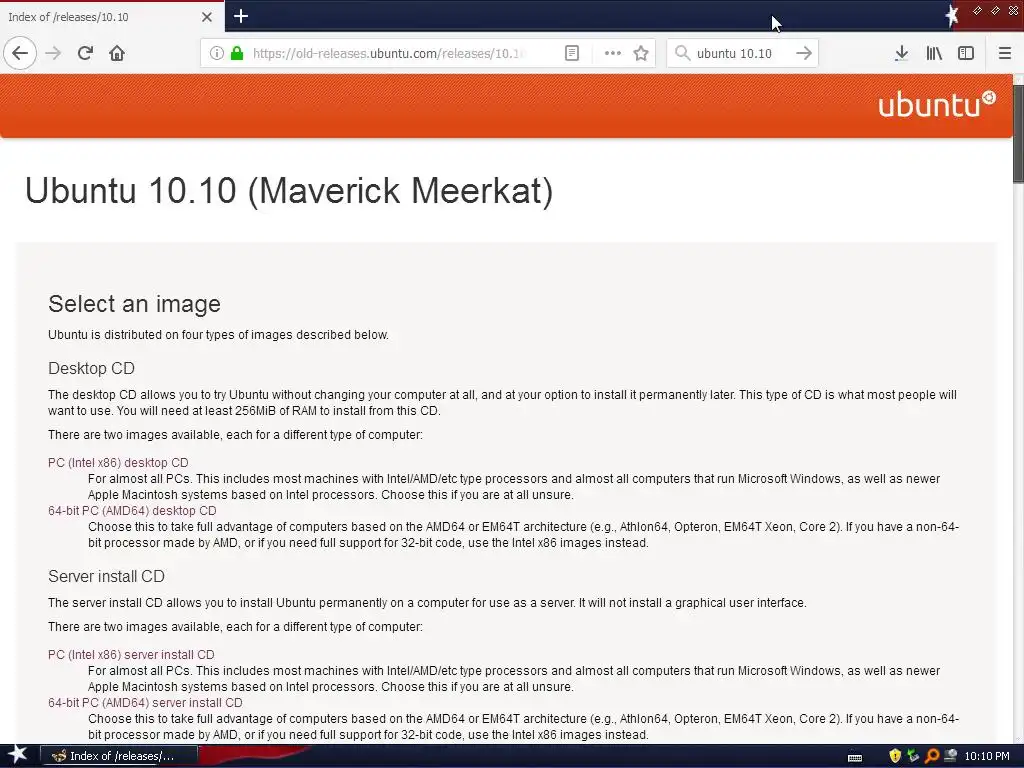Click the orange magnifier tray icon
1024x768 pixels.
(932, 756)
